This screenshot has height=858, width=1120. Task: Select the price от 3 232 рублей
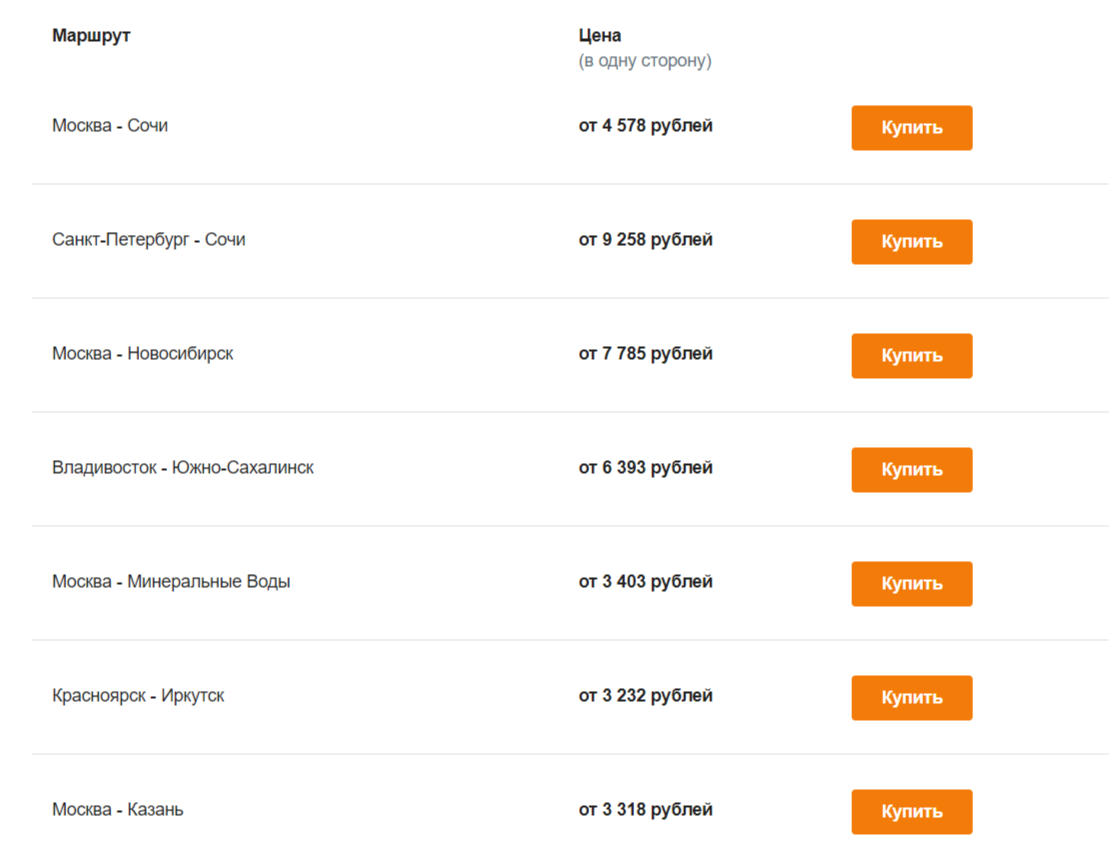[x=645, y=696]
